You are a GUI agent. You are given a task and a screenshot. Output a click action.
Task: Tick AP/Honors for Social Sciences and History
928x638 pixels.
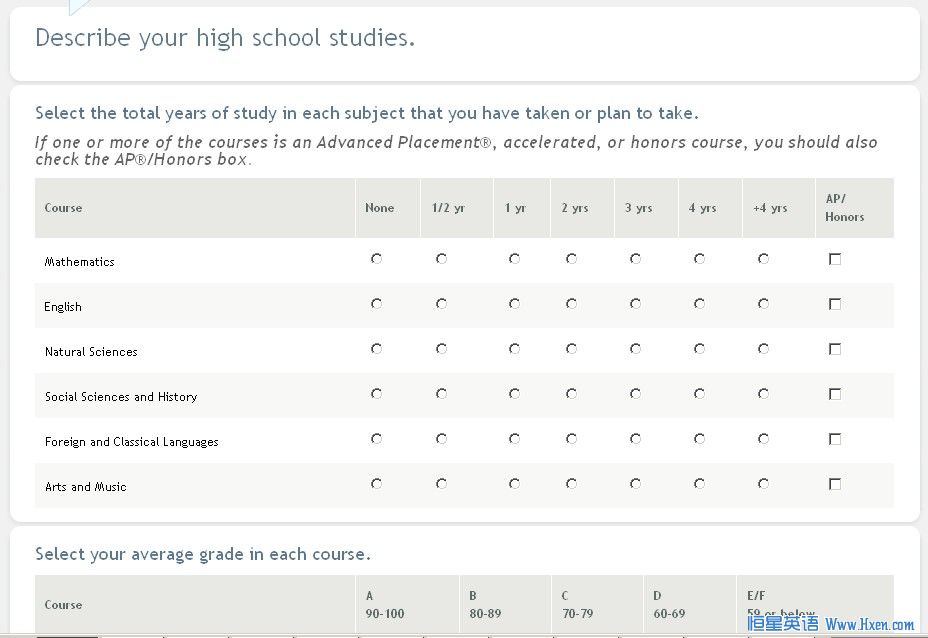click(x=835, y=394)
